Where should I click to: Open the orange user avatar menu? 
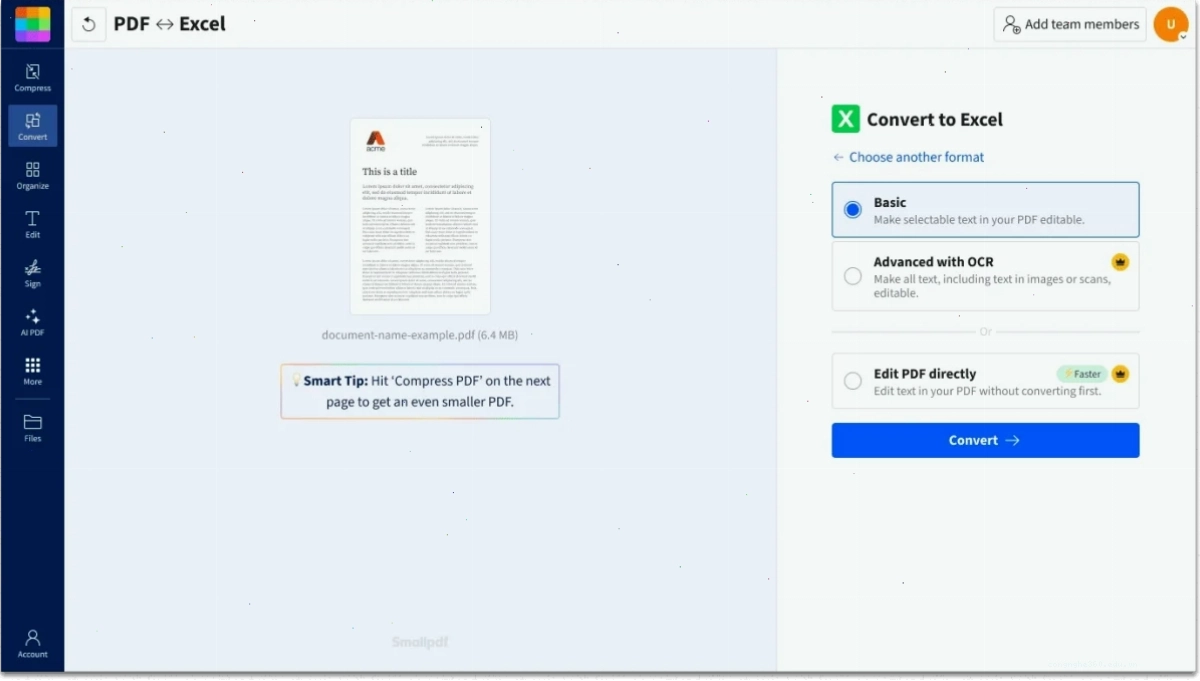(x=1171, y=24)
